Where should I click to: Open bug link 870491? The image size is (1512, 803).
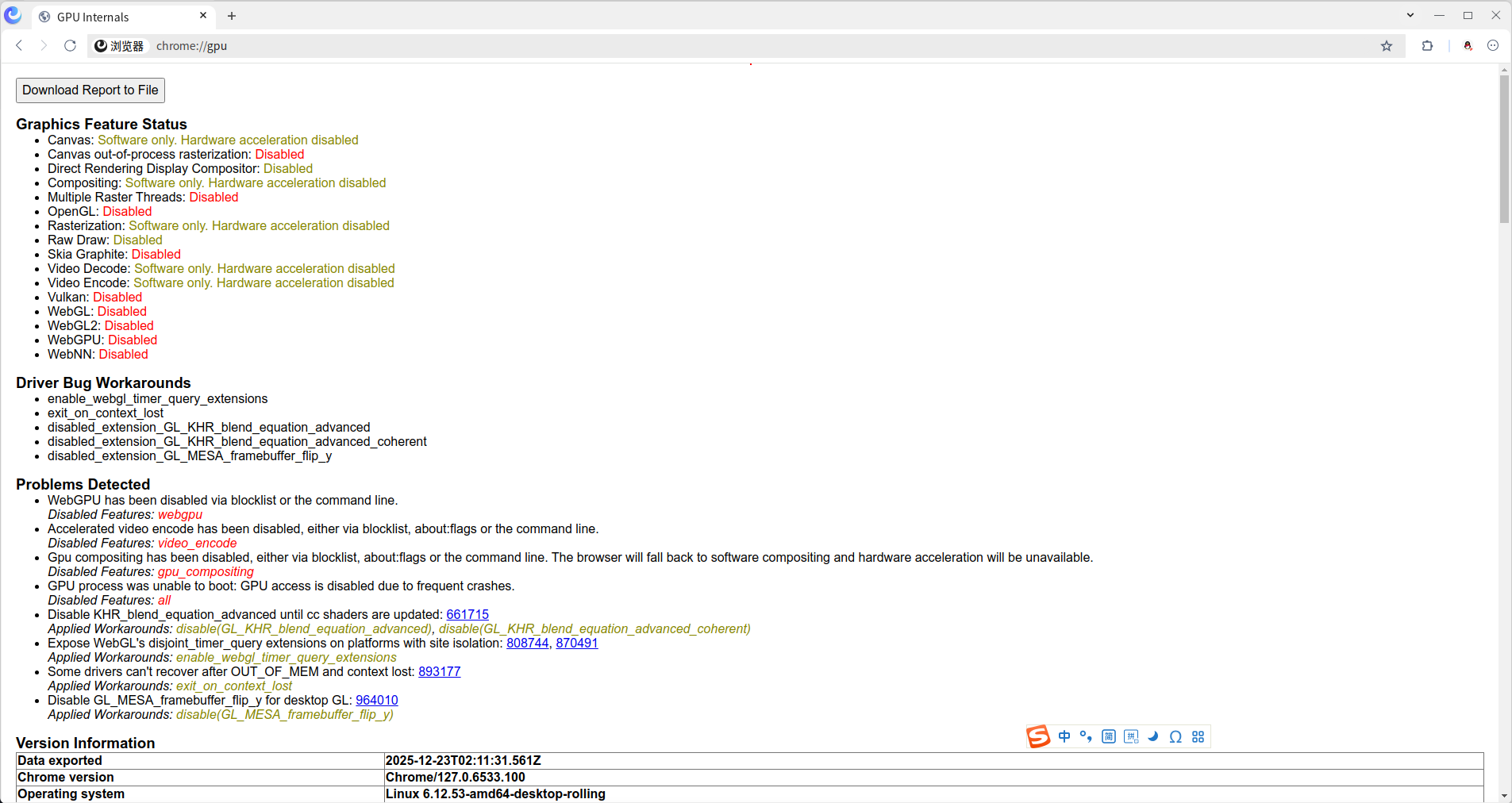577,644
